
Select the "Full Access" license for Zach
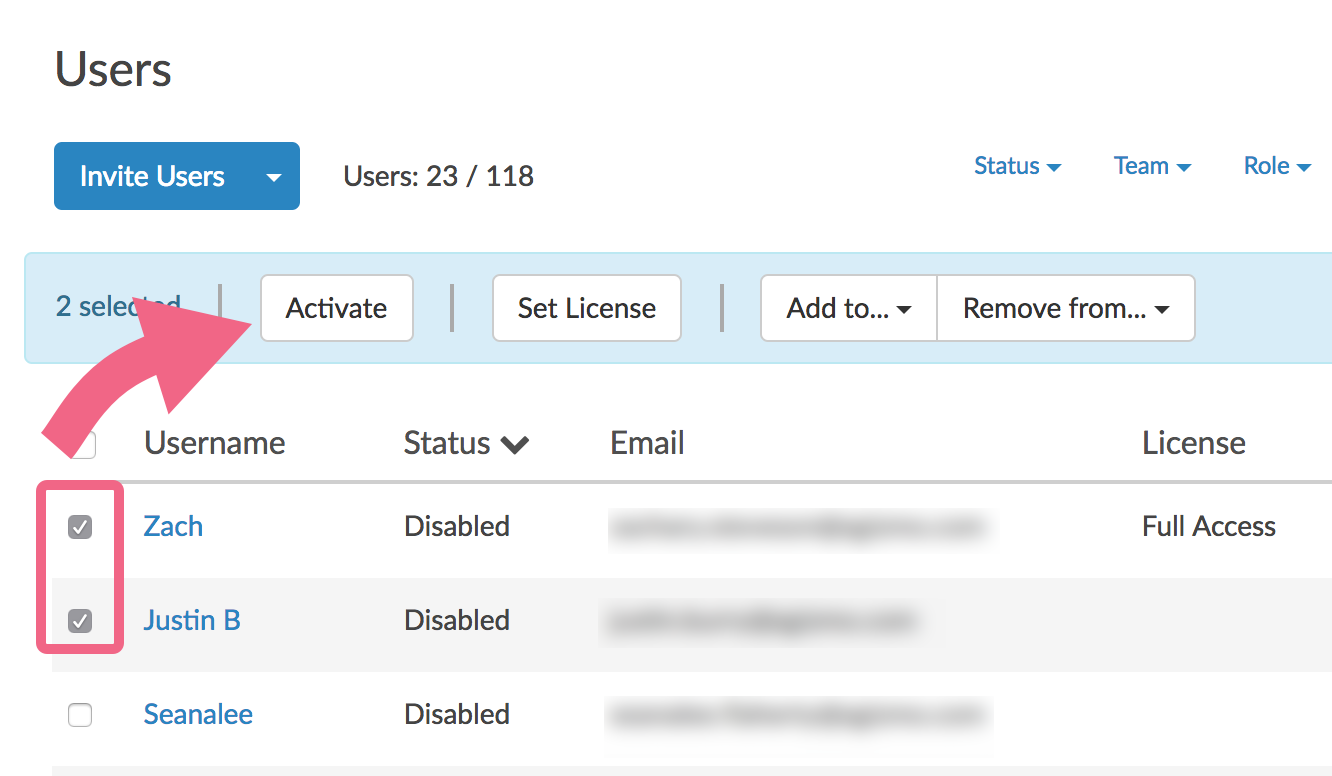pos(1209,526)
